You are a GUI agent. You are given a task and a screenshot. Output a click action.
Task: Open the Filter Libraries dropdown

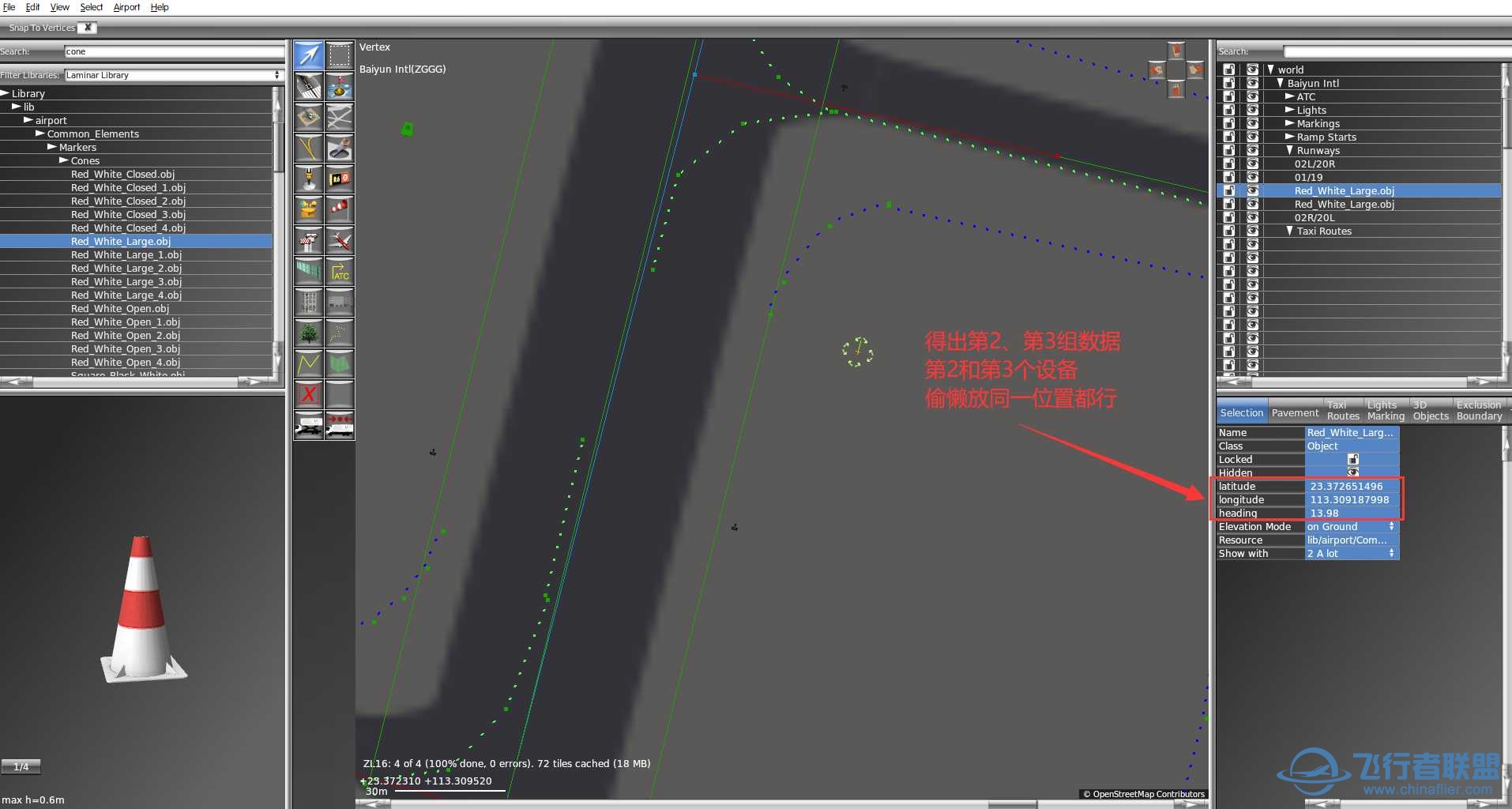point(172,75)
